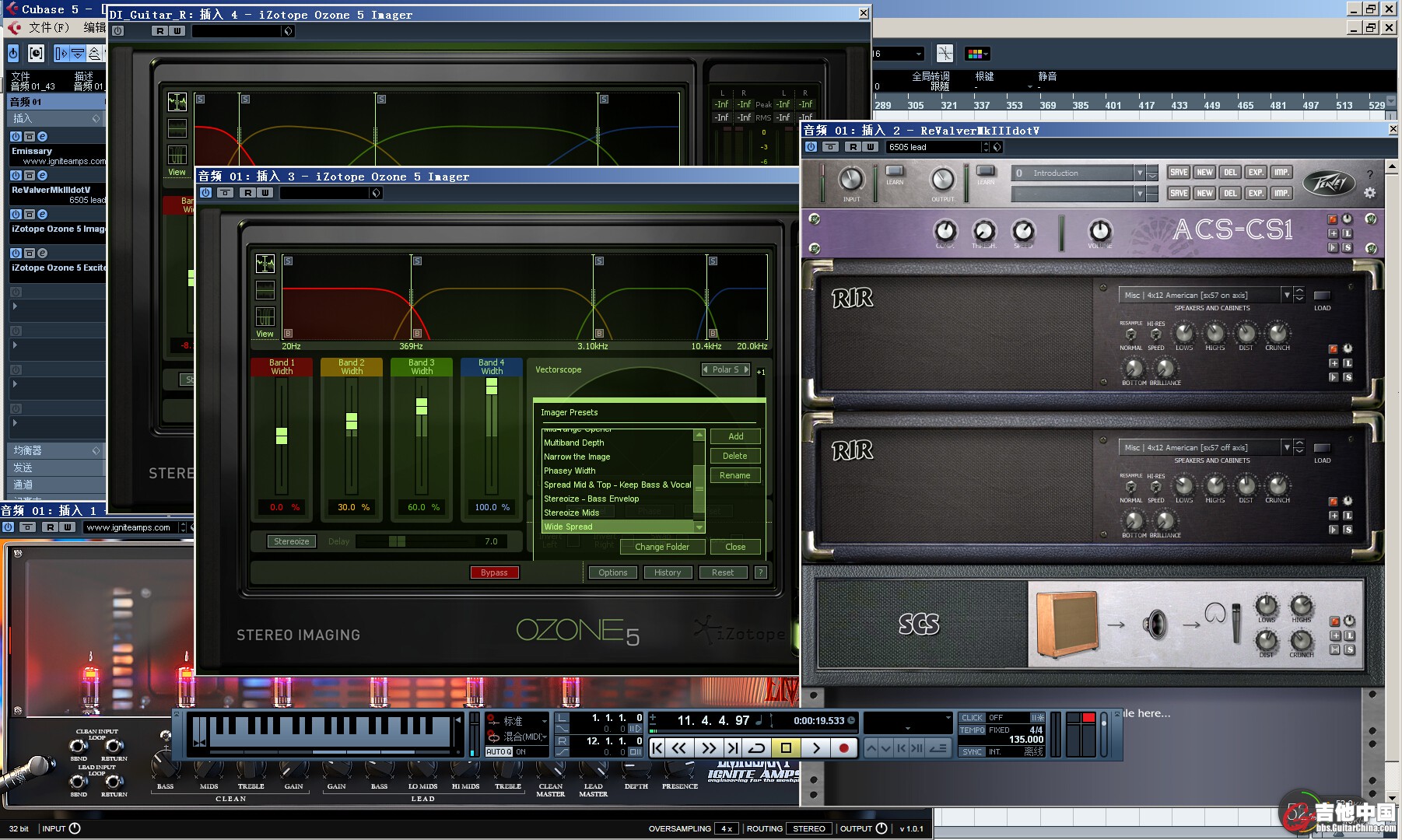Viewport: 1402px width, 840px height.
Task: Rewind using the transport bar
Action: pos(679,748)
